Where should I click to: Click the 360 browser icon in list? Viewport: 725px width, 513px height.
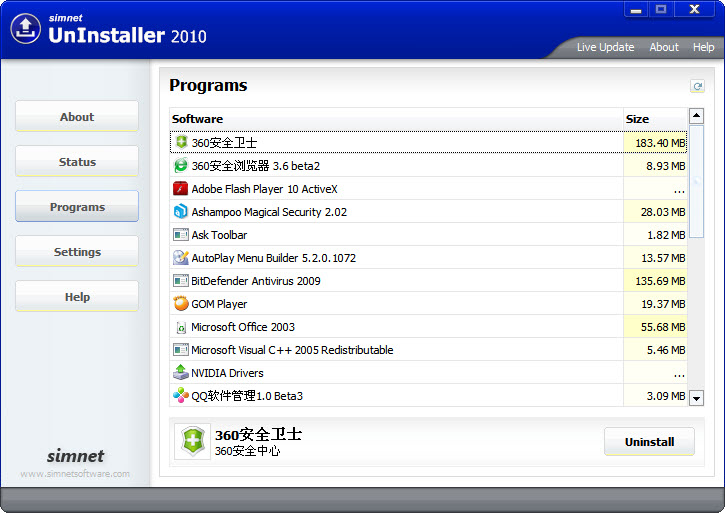tap(180, 166)
